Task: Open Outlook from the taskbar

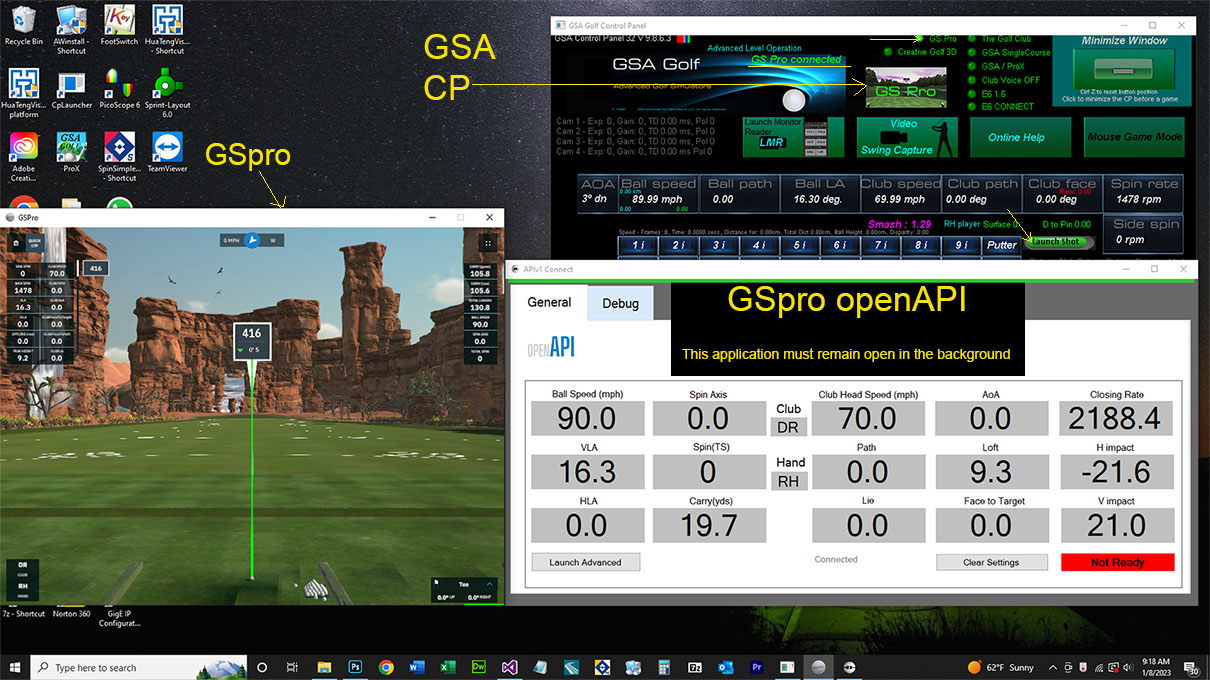Action: tap(726, 667)
